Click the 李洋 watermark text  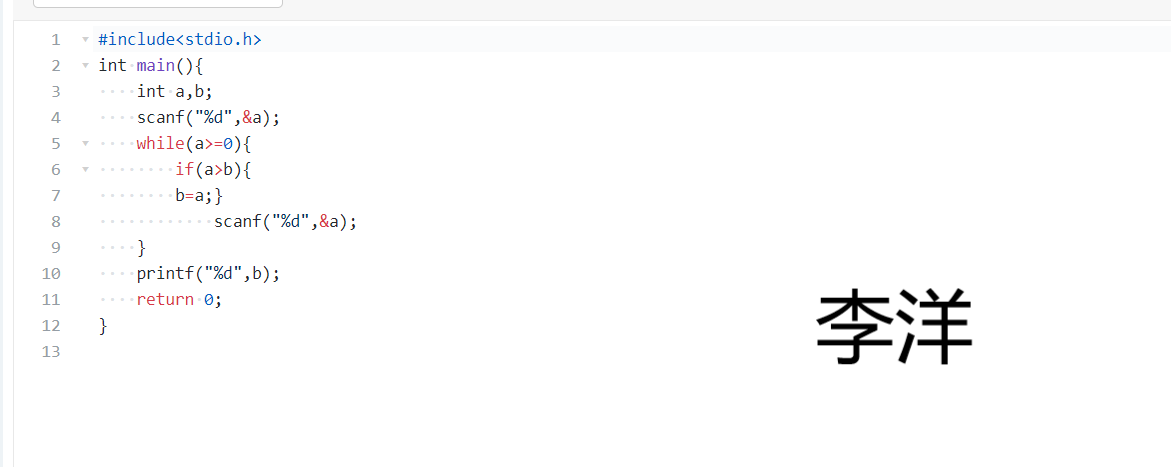point(894,329)
